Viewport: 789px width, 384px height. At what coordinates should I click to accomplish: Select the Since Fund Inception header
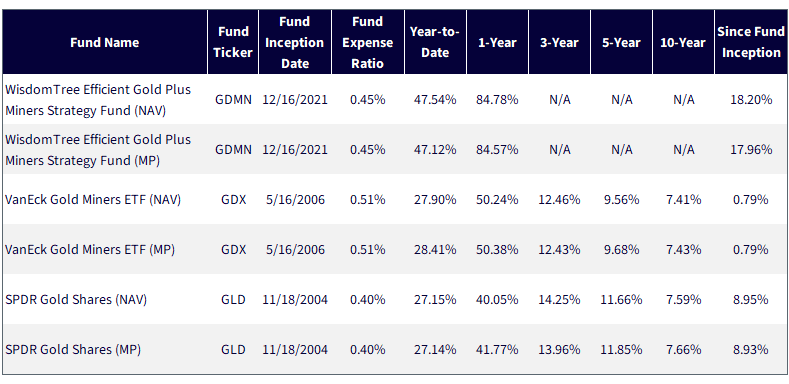750,42
